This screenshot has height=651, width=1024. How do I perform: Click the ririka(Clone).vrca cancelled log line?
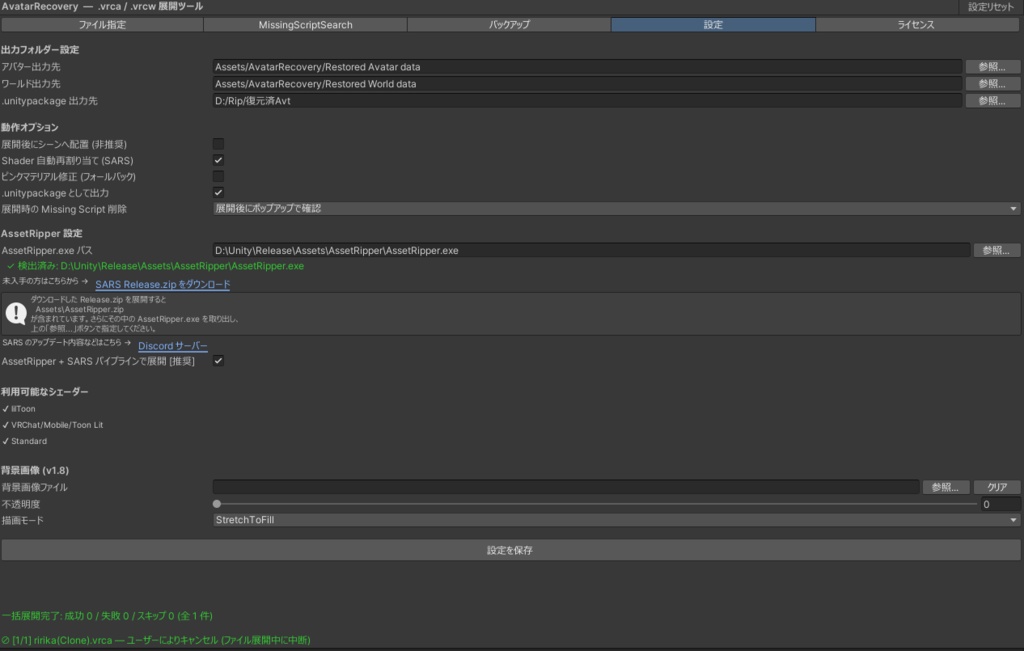(x=156, y=640)
